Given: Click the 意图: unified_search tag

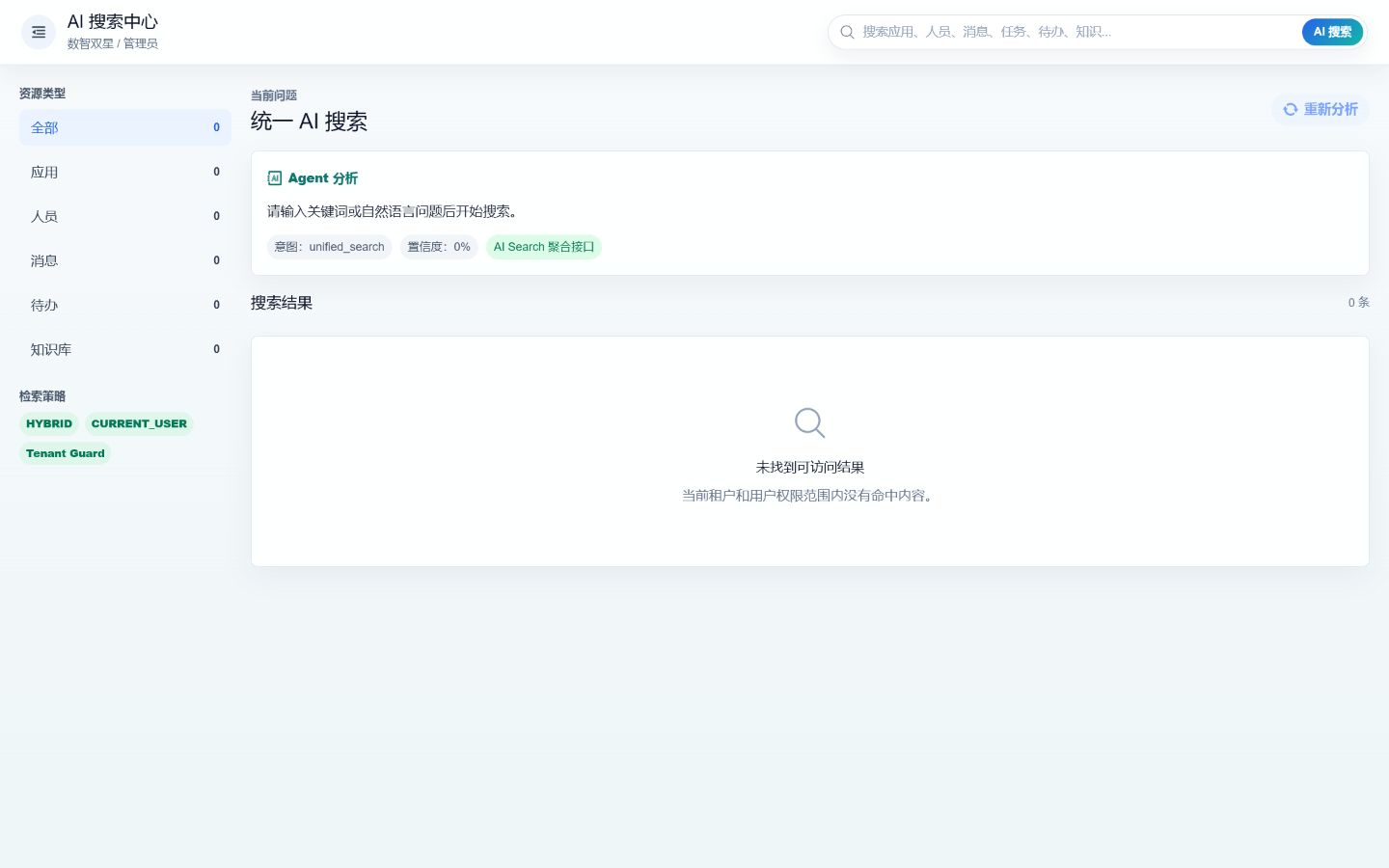Looking at the screenshot, I should 330,247.
